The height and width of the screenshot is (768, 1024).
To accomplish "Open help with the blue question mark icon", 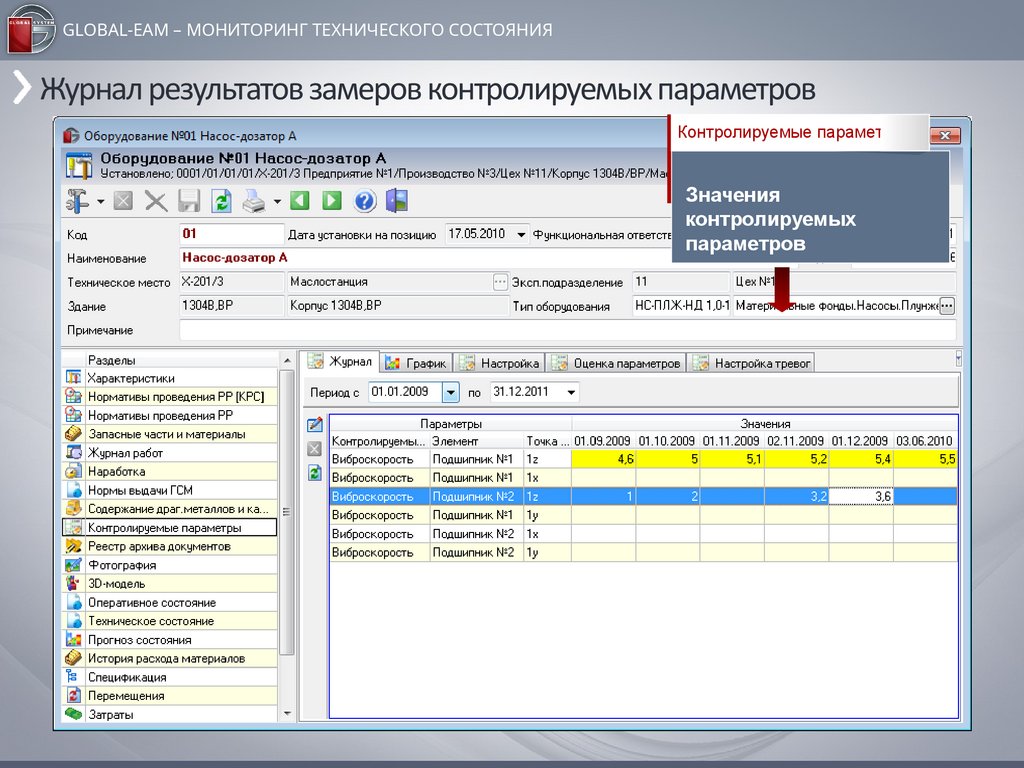I will click(365, 201).
